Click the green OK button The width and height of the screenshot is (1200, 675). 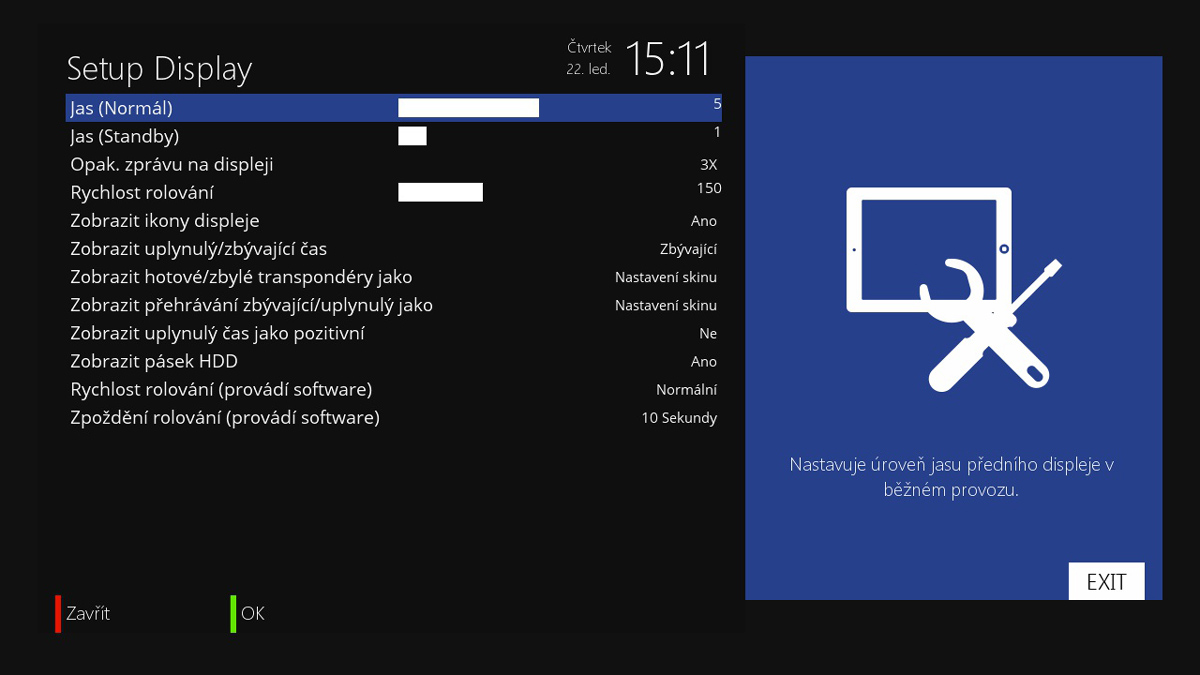point(248,613)
